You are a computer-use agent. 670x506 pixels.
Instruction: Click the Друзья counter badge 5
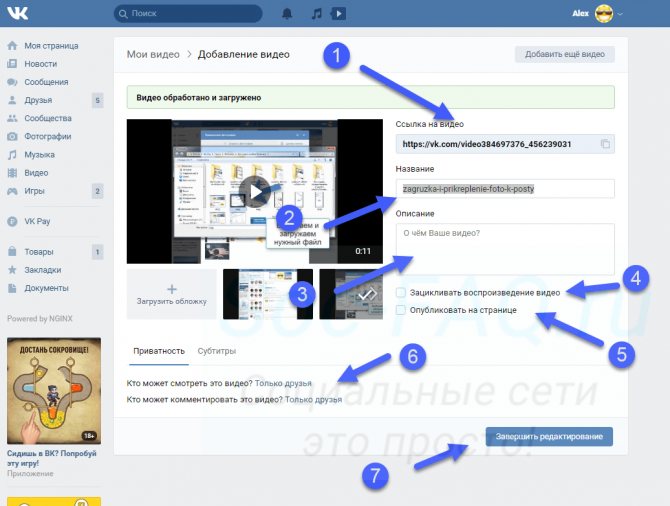(x=97, y=100)
